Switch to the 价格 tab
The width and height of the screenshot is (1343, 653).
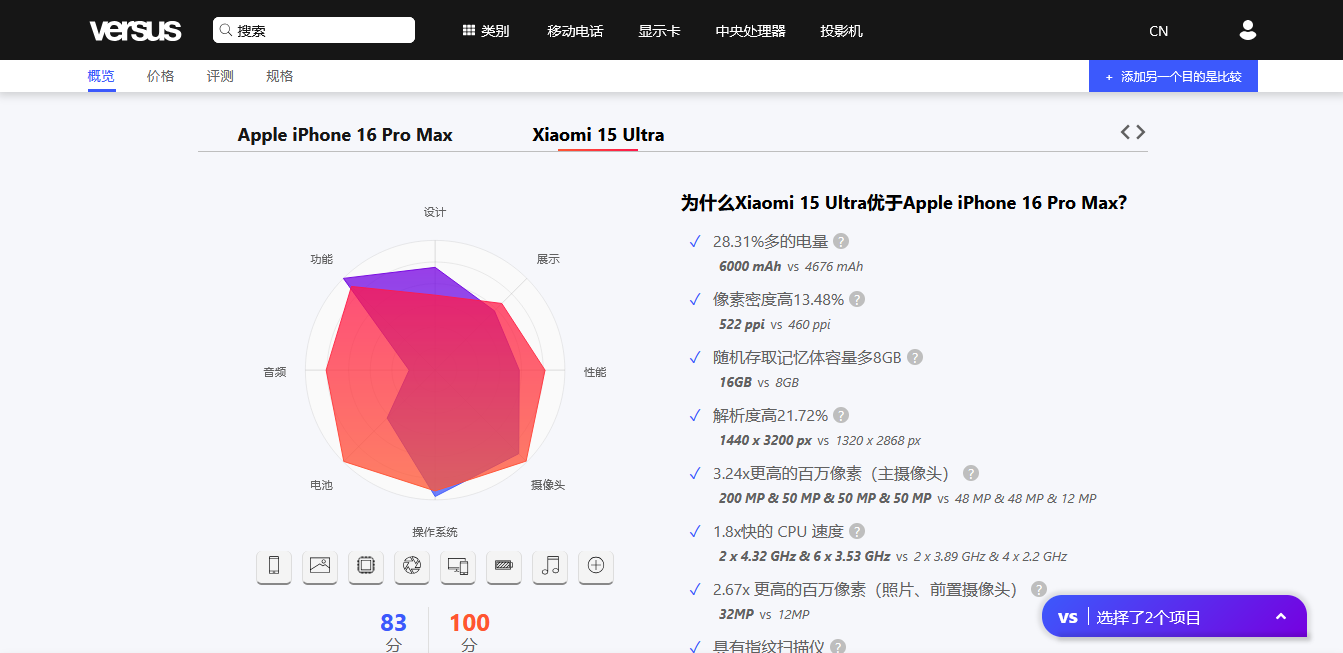(x=160, y=76)
